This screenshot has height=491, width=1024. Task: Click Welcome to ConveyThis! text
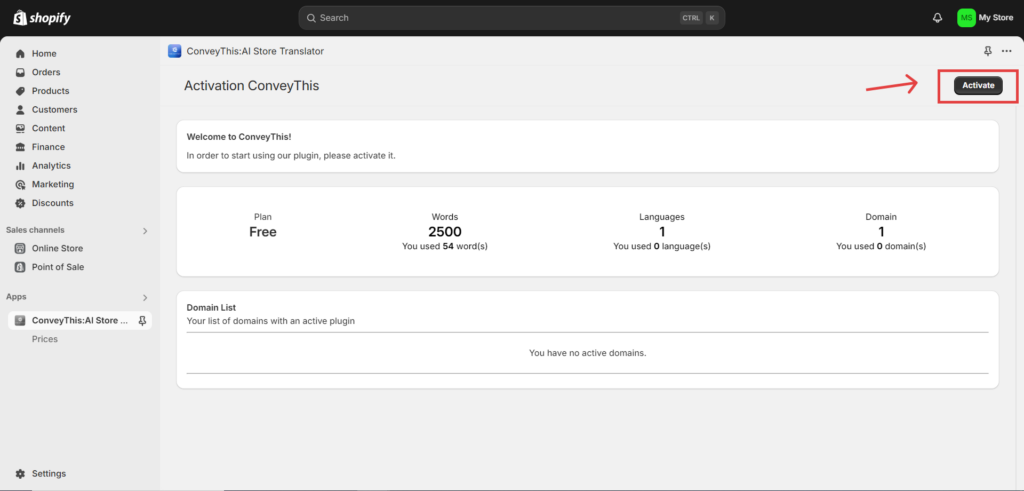(x=239, y=137)
